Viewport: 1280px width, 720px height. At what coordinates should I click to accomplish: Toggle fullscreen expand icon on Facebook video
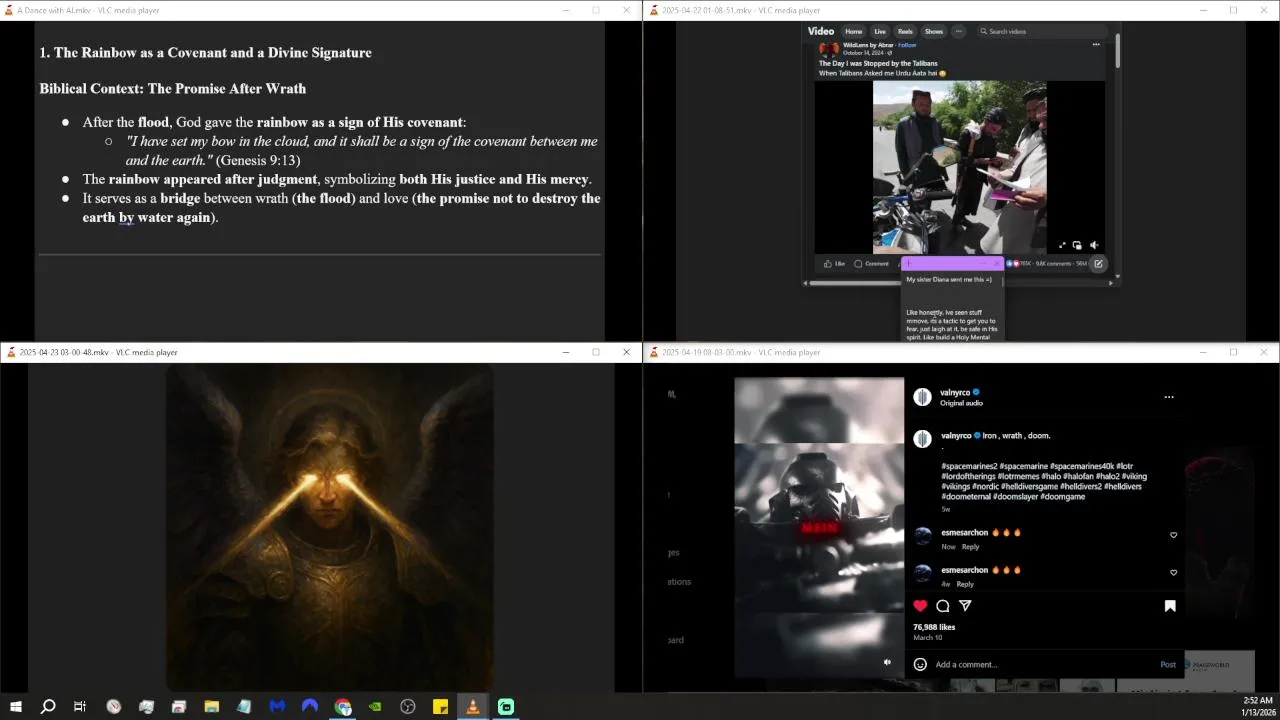[1062, 245]
